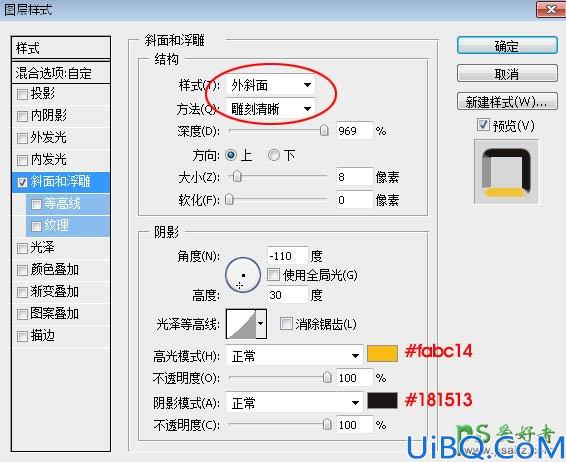Click the size value field showing 8

[x=354, y=177]
